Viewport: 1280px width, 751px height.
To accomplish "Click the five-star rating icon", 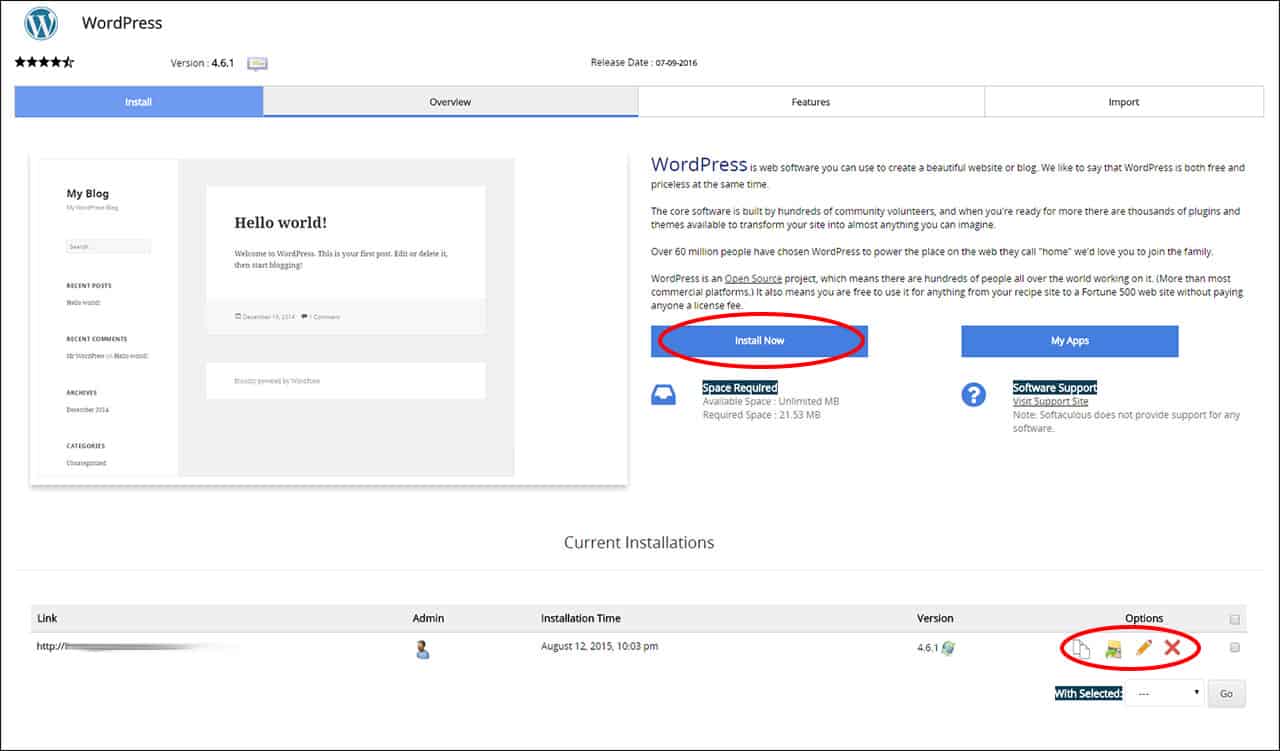I will [x=44, y=62].
